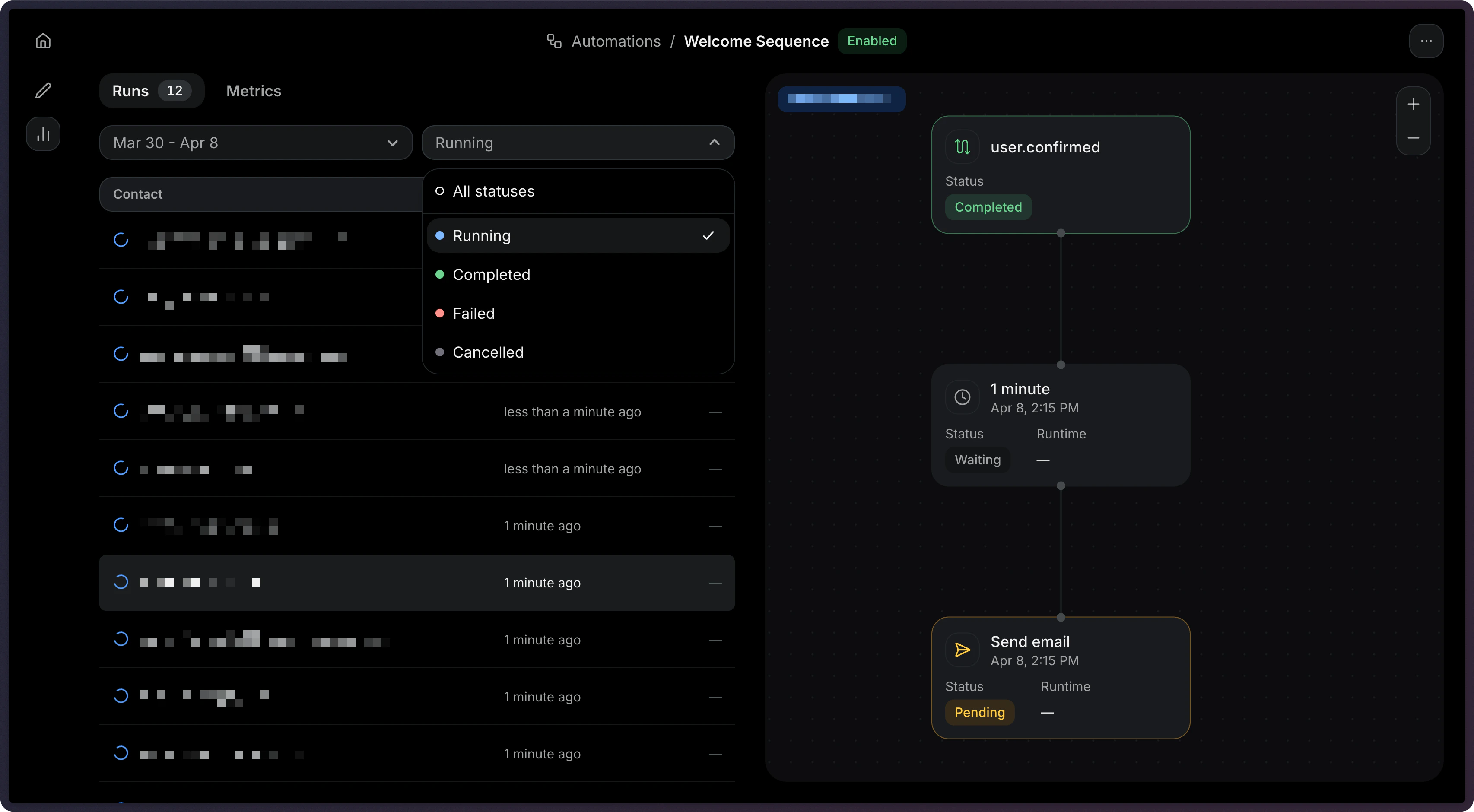This screenshot has width=1474, height=812.
Task: Switch to the Metrics tab
Action: tap(254, 91)
